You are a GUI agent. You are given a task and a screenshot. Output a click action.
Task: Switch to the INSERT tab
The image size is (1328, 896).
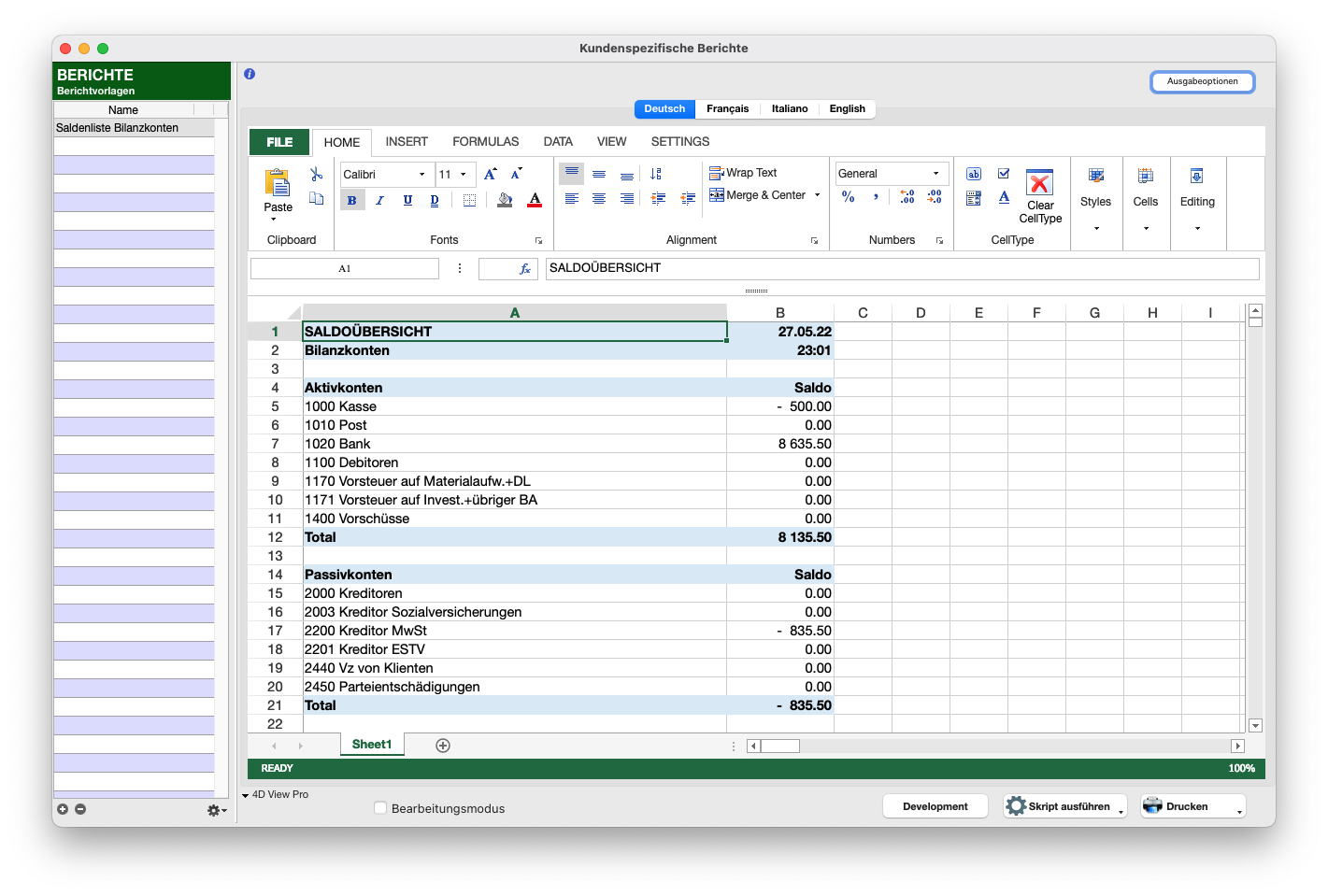407,142
